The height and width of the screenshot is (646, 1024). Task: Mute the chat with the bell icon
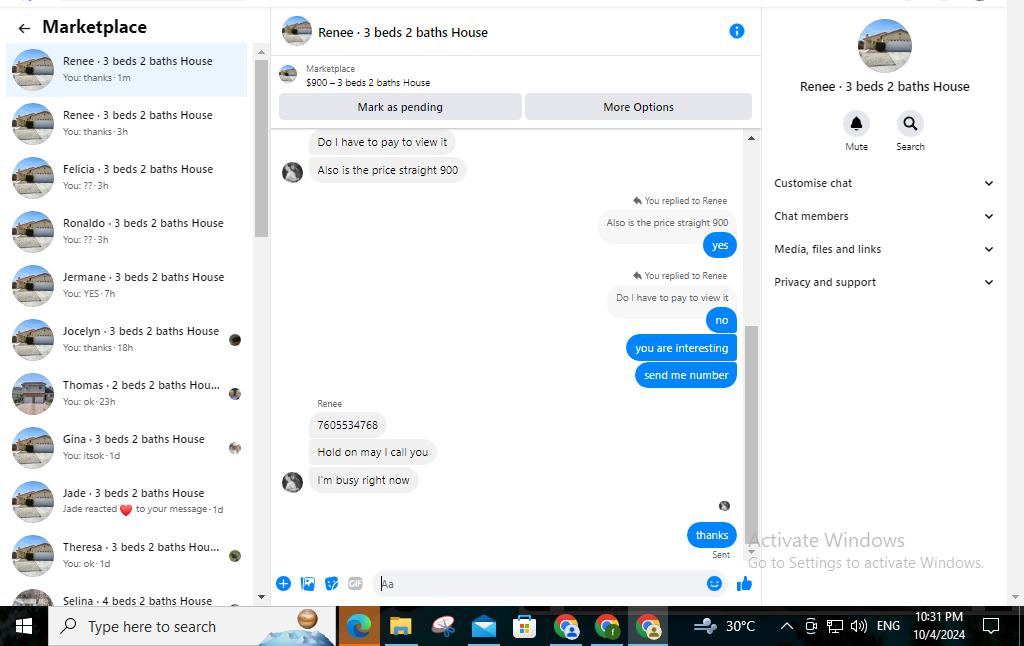point(856,123)
